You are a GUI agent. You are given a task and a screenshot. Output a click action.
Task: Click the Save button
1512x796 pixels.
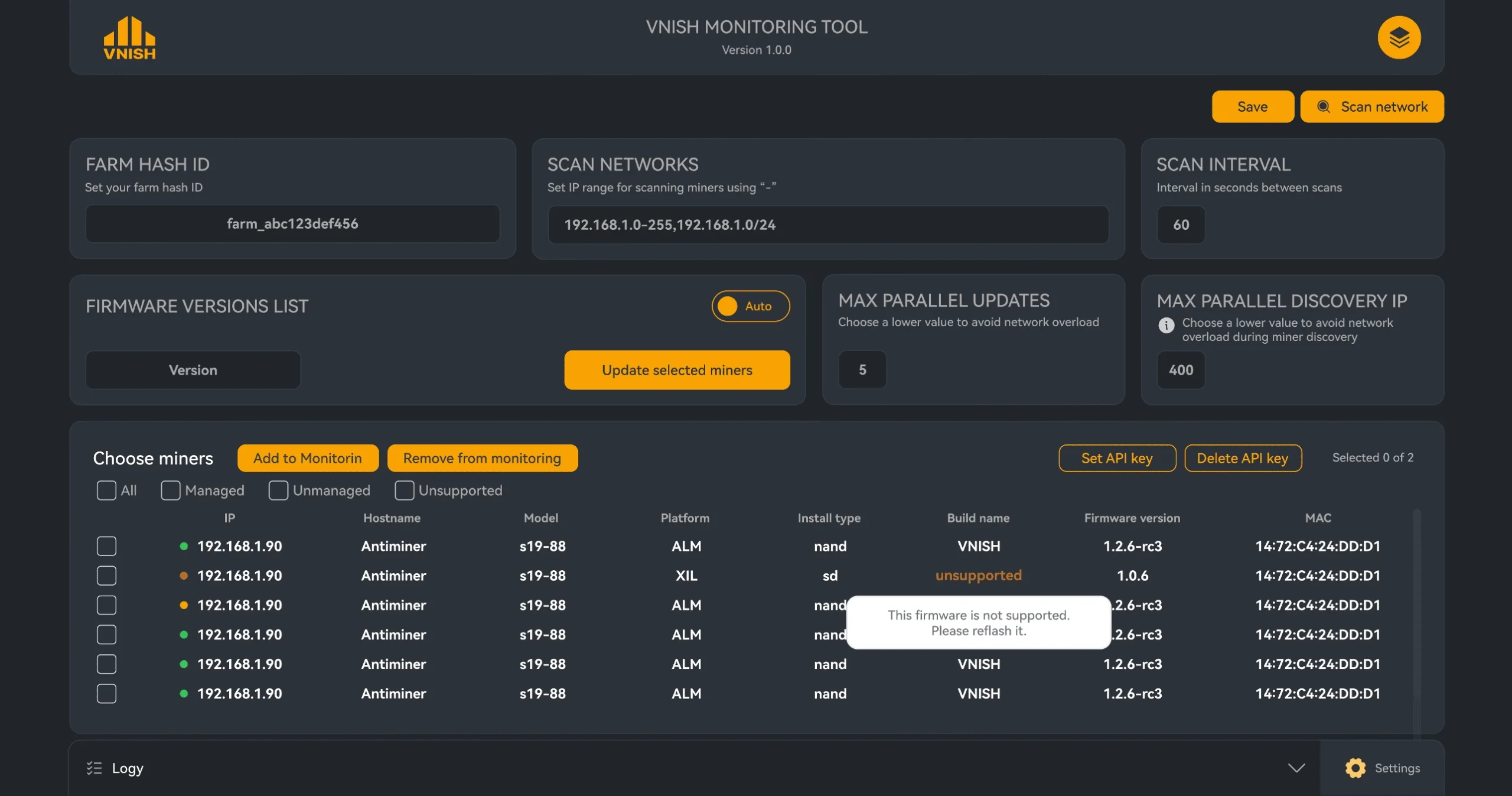(1252, 106)
